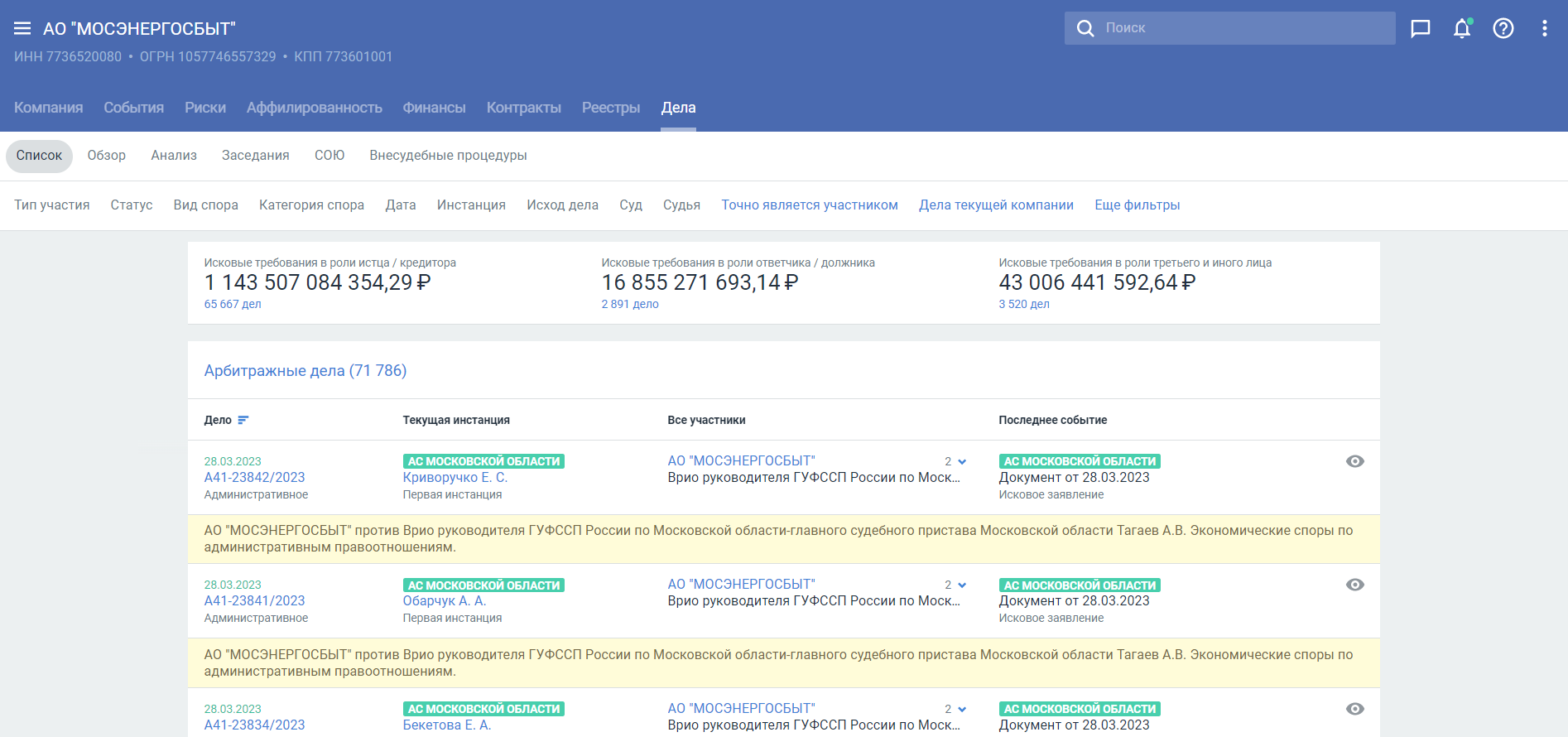Viewport: 1568px width, 737px height.
Task: Open the Заседания subtab
Action: tap(256, 156)
